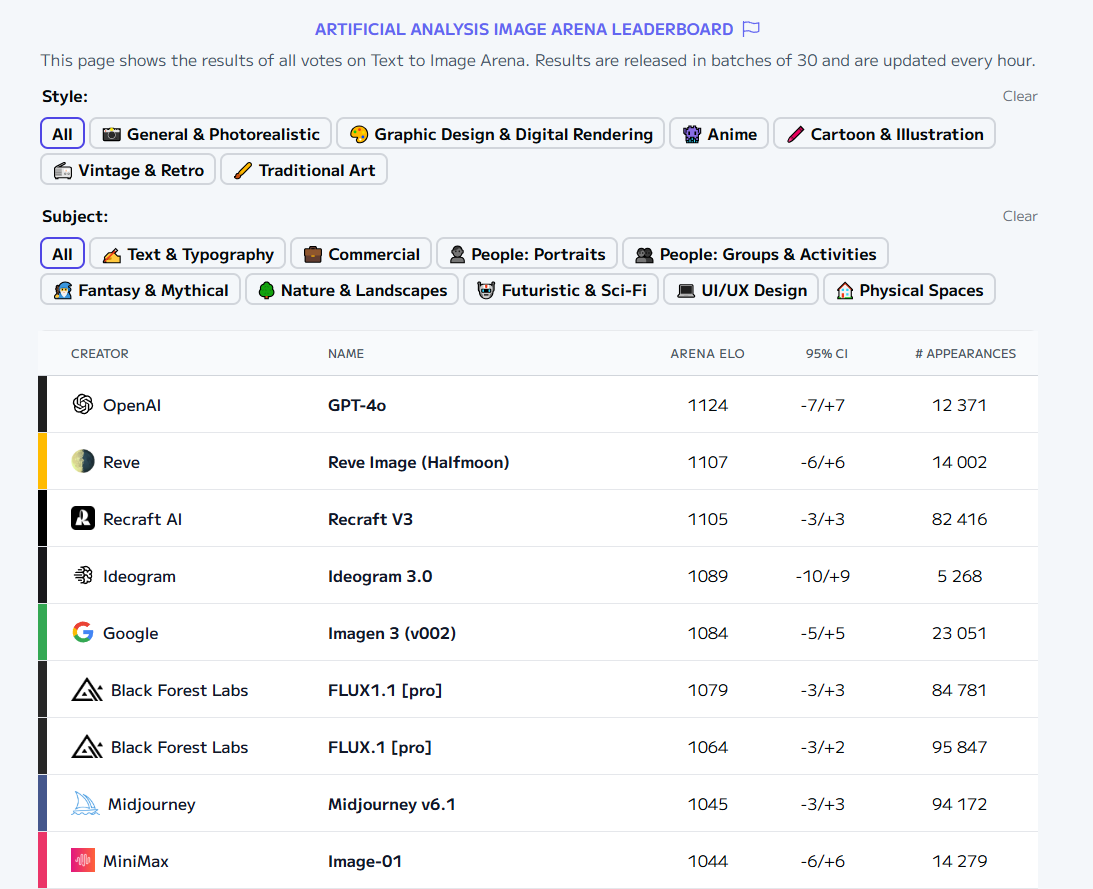Click the FLUX1.1 [pro] model name
The image size is (1093, 889).
(x=385, y=690)
